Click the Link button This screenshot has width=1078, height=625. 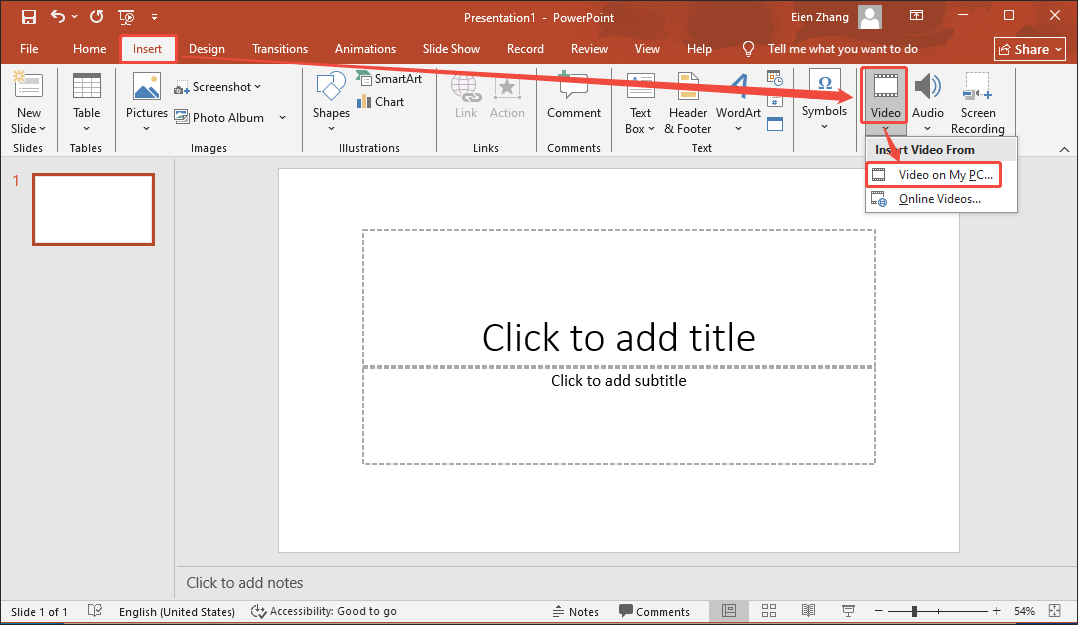pyautogui.click(x=465, y=96)
